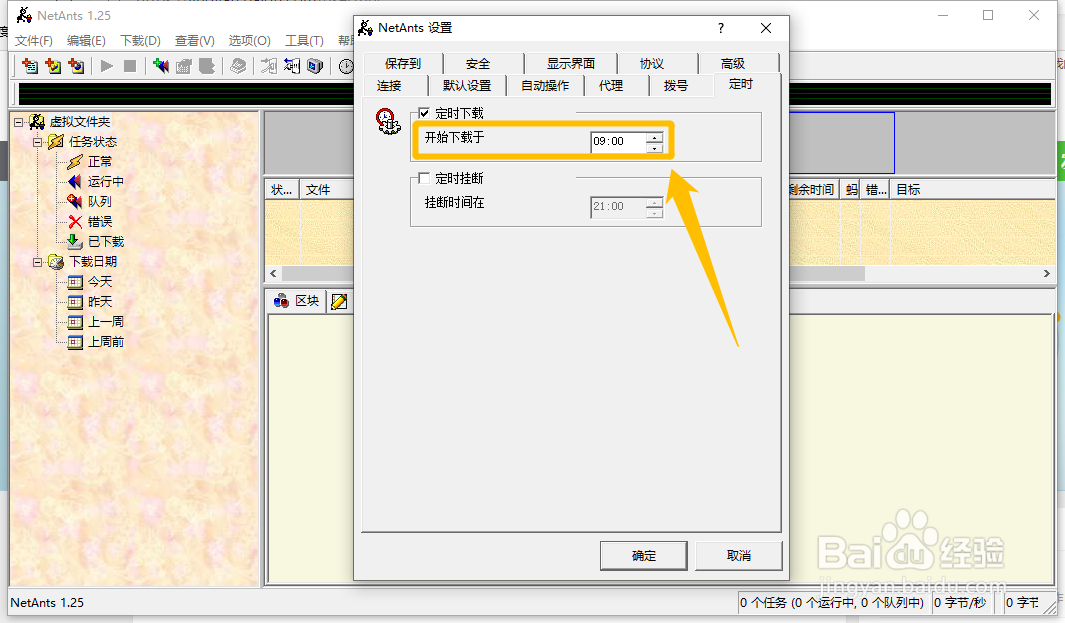Click the NetAnts ant icon in settings title
This screenshot has height=623, width=1065.
click(365, 28)
